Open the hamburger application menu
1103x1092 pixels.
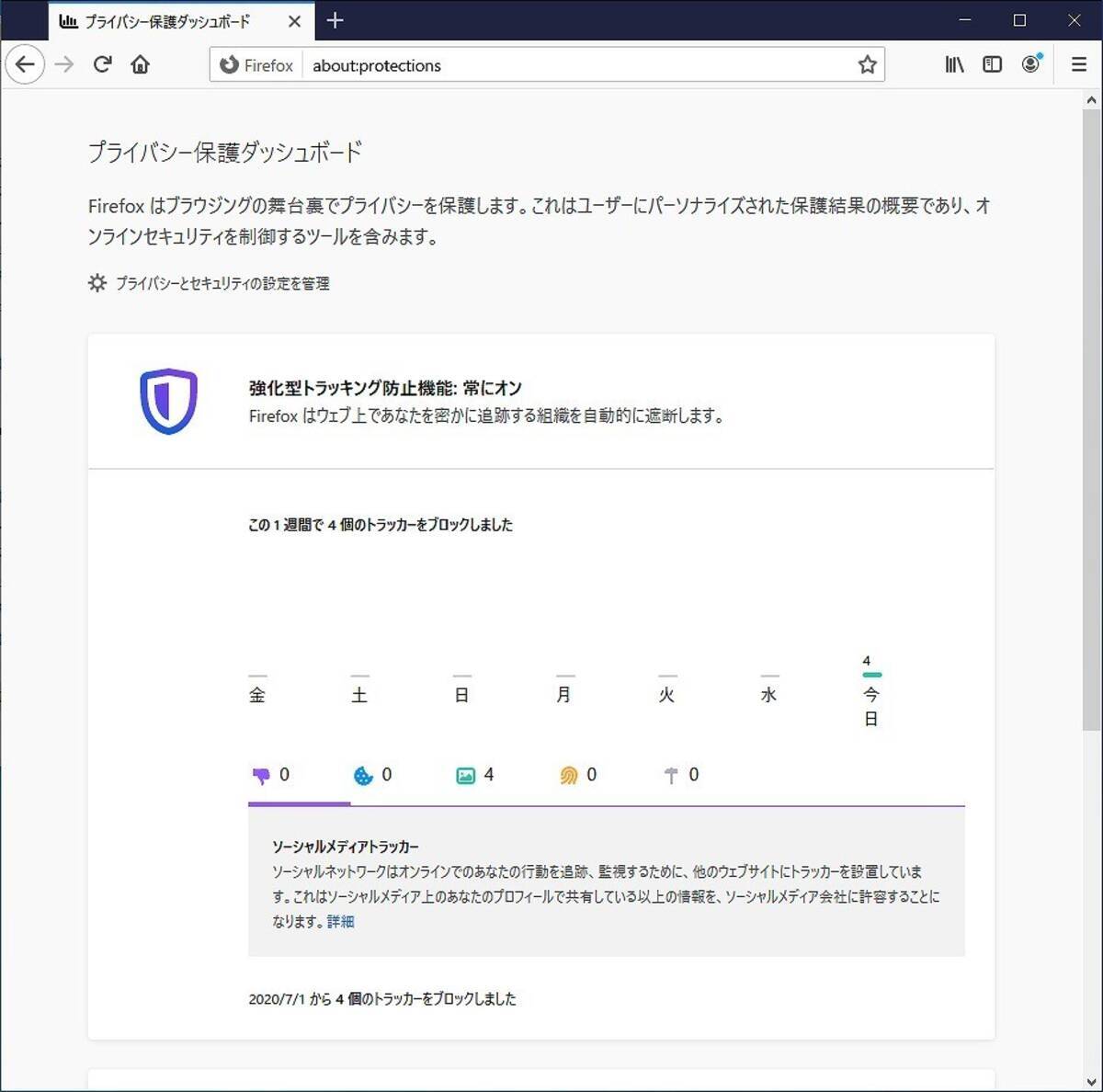1079,65
